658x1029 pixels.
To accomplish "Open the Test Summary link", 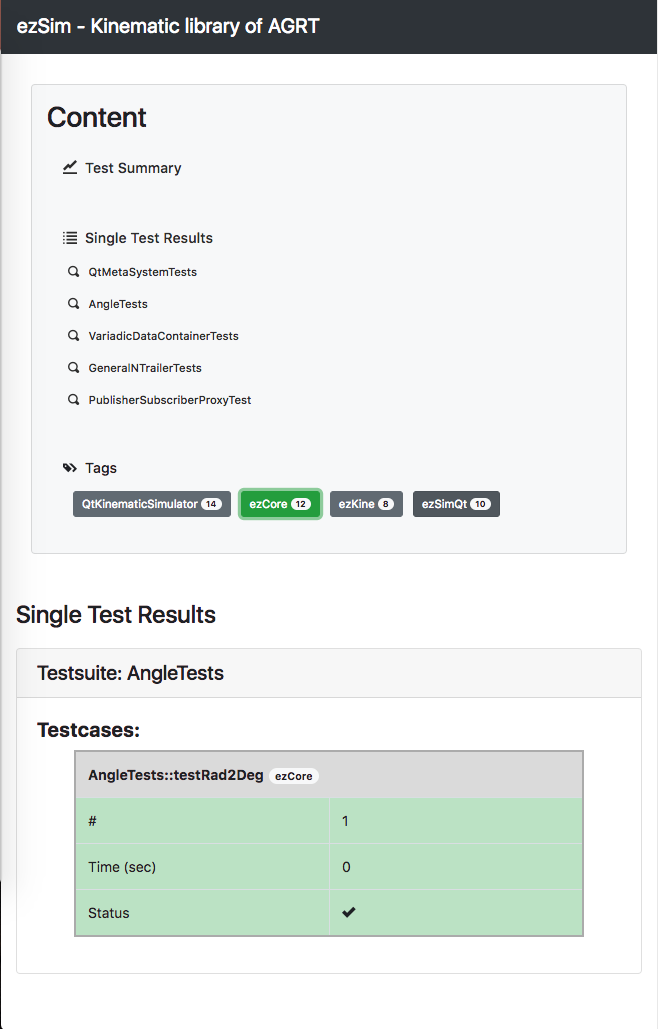I will click(x=133, y=168).
